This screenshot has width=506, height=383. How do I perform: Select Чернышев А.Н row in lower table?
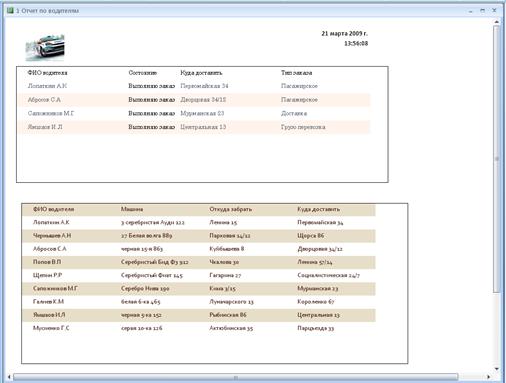[199, 236]
